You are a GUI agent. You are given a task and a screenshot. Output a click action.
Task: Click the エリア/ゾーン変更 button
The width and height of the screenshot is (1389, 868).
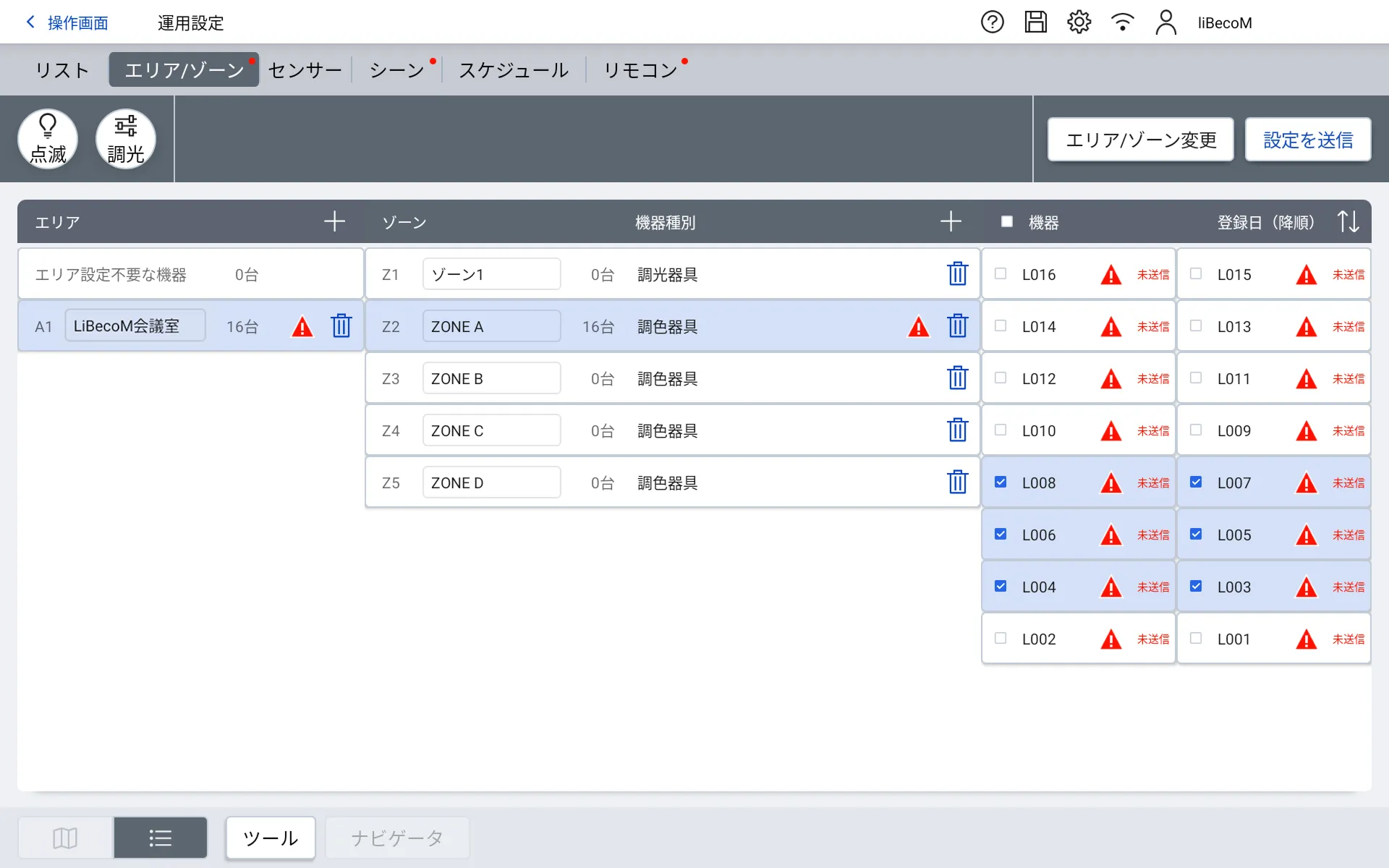coord(1140,140)
